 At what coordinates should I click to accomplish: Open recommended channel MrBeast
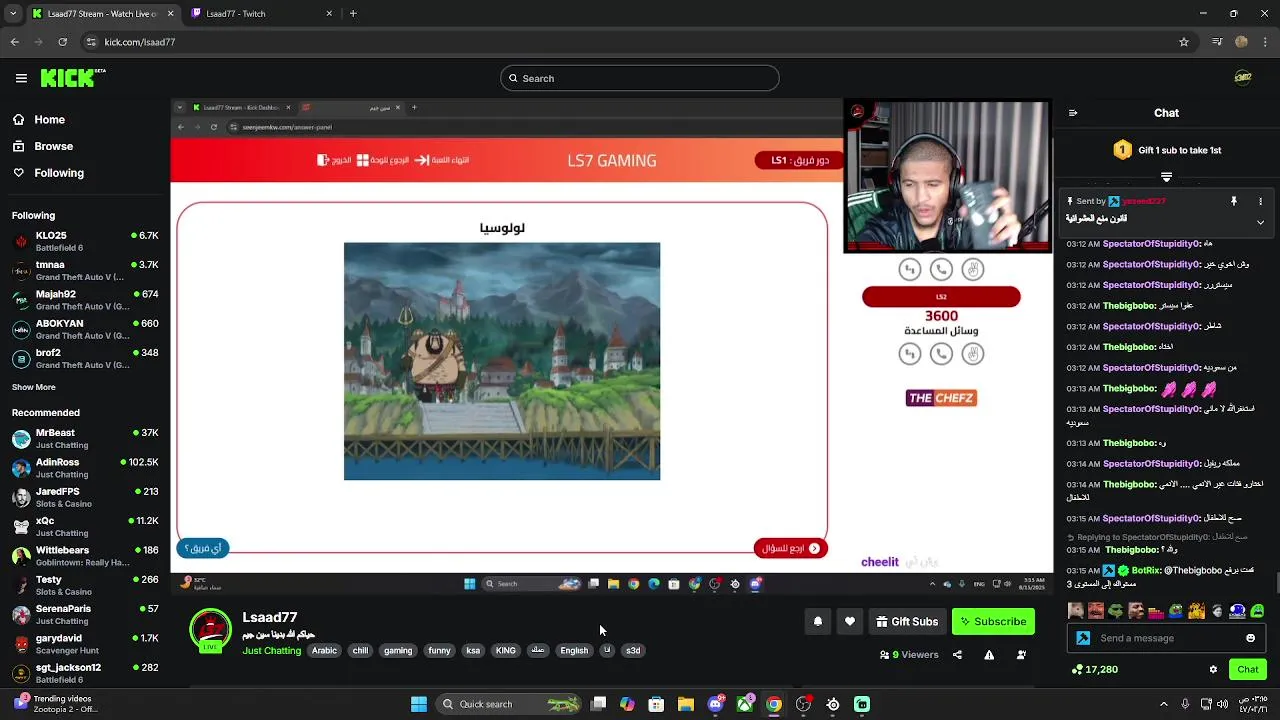point(85,438)
